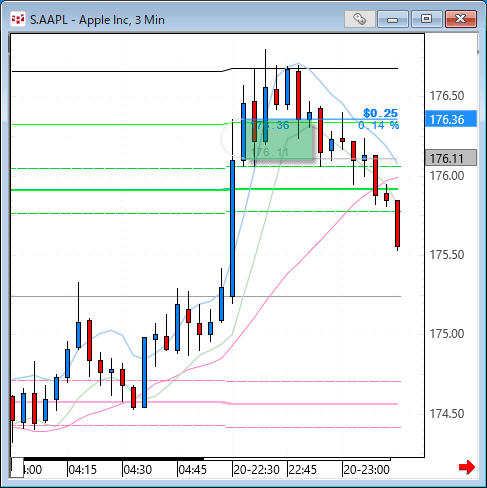
Task: Click the 0.14 % measurement label
Action: (x=378, y=125)
